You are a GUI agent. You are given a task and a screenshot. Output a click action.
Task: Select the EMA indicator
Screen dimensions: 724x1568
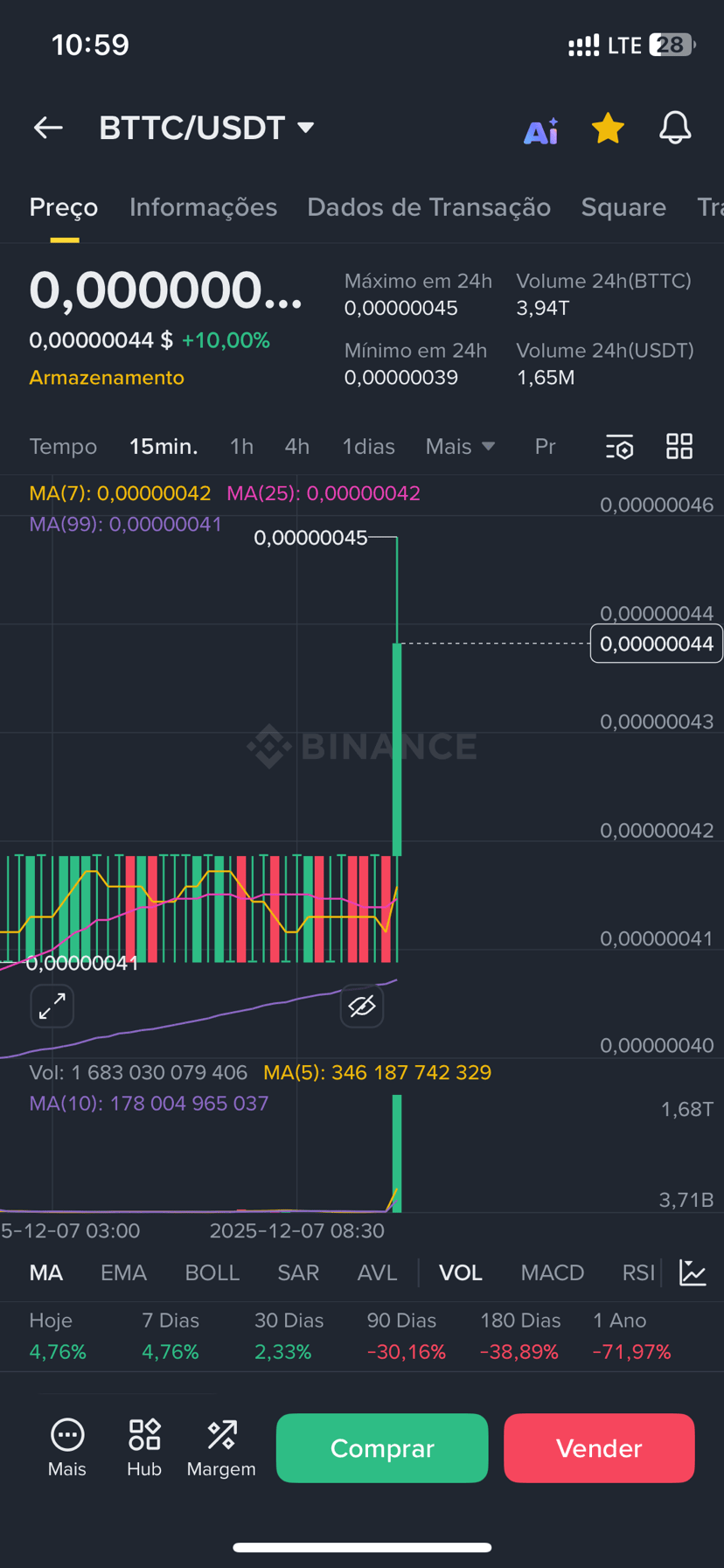pos(123,1273)
